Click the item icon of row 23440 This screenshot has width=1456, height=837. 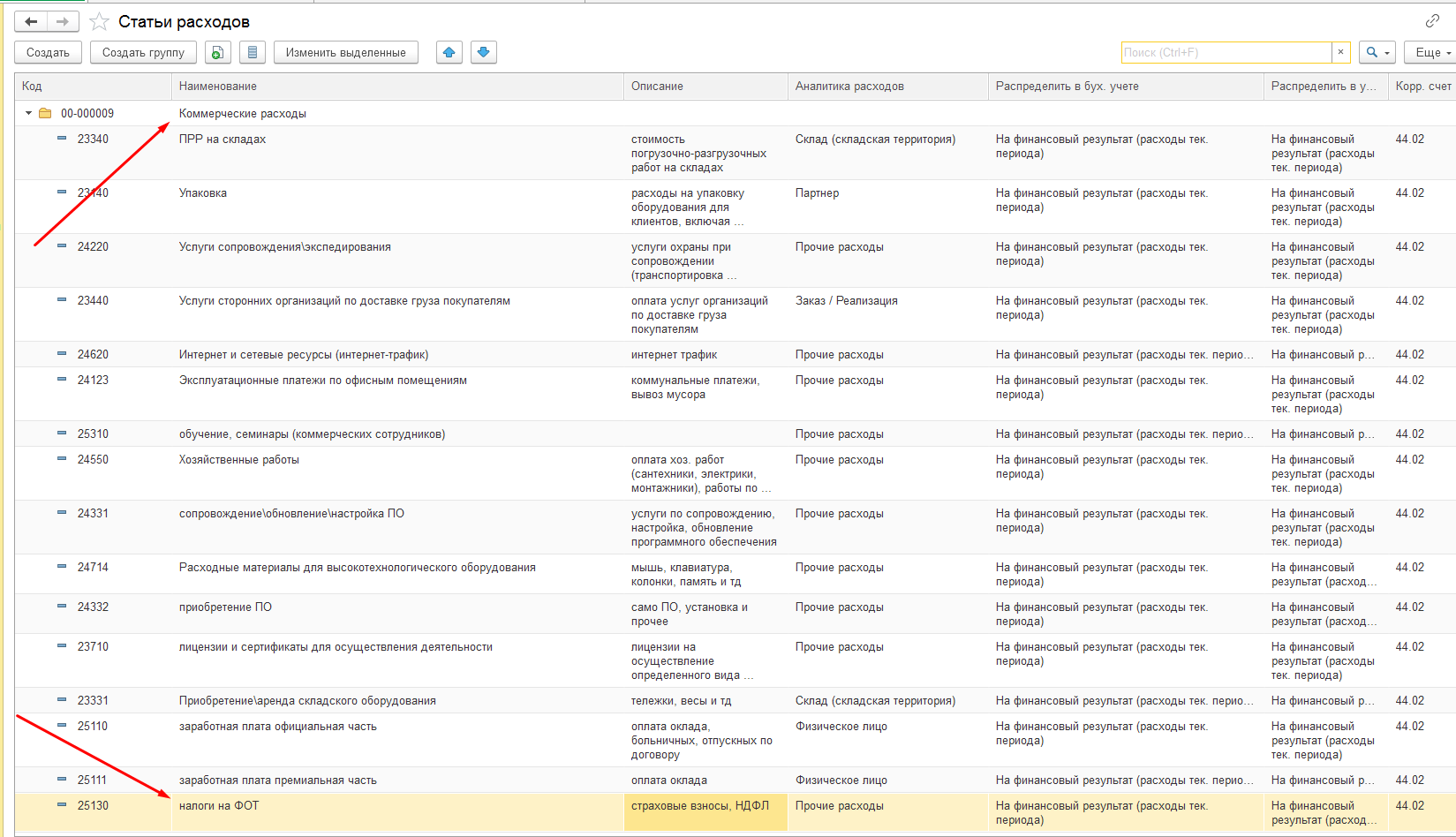coord(62,300)
